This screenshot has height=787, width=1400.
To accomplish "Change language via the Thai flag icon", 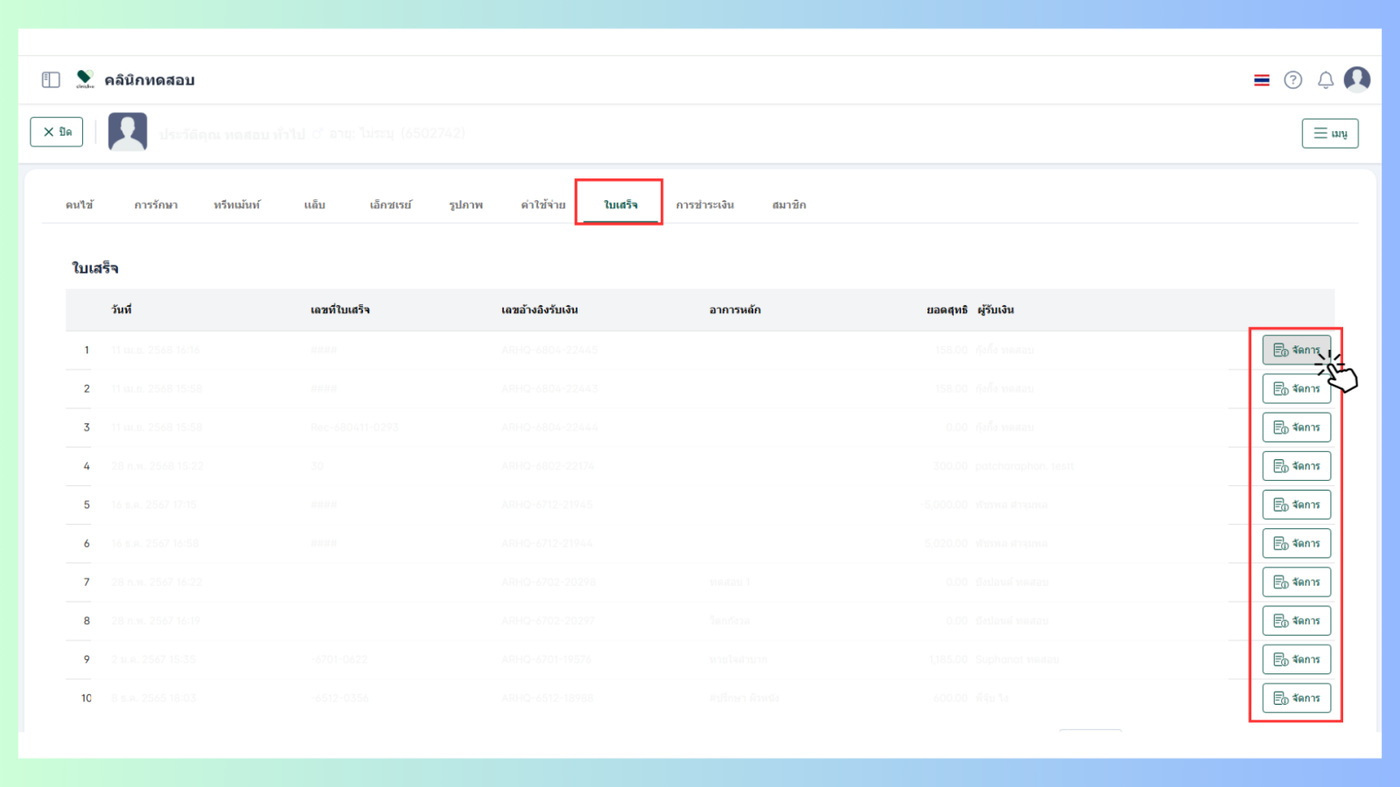I will pos(1262,80).
